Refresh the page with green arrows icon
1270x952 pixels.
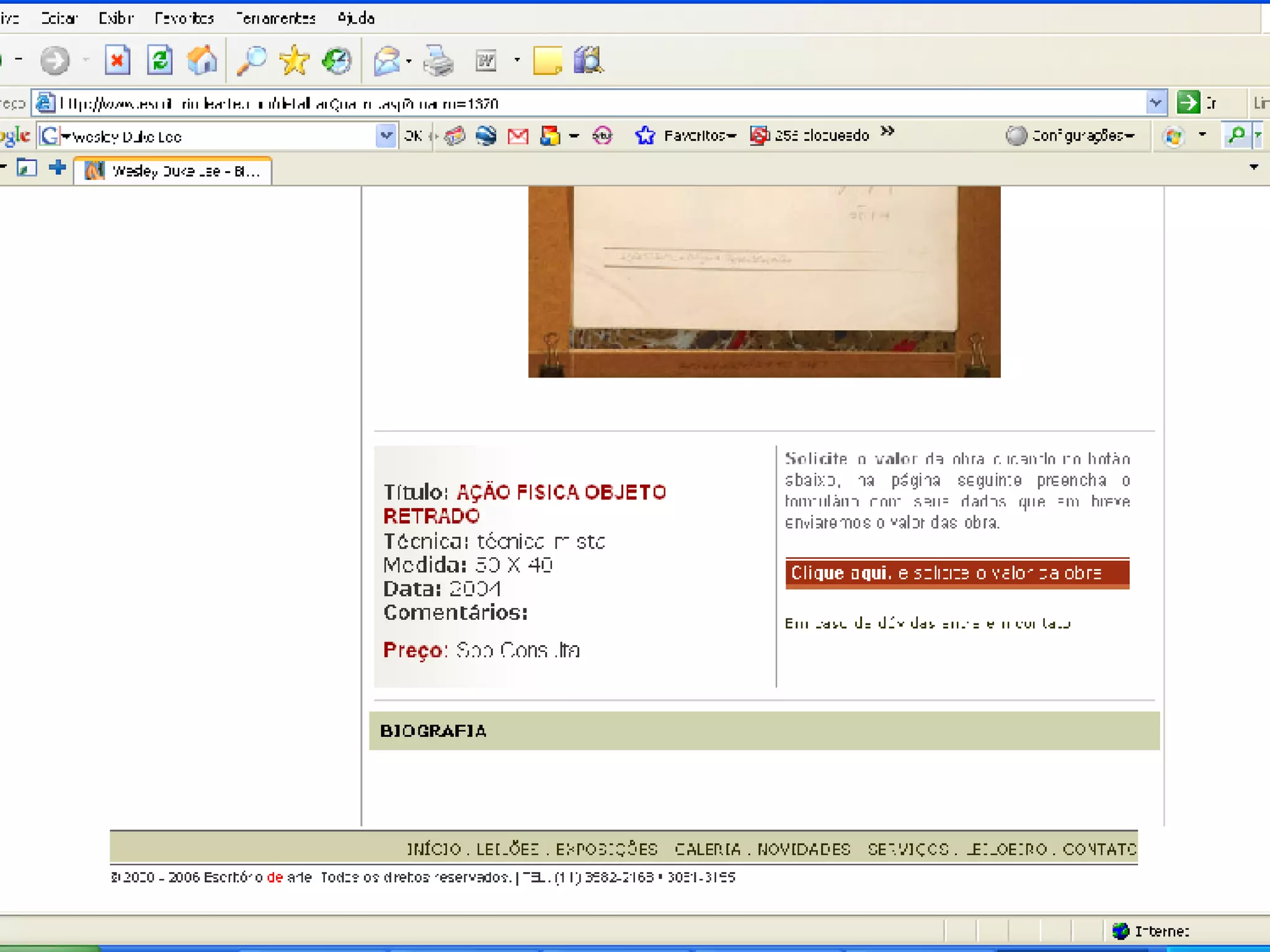point(160,60)
